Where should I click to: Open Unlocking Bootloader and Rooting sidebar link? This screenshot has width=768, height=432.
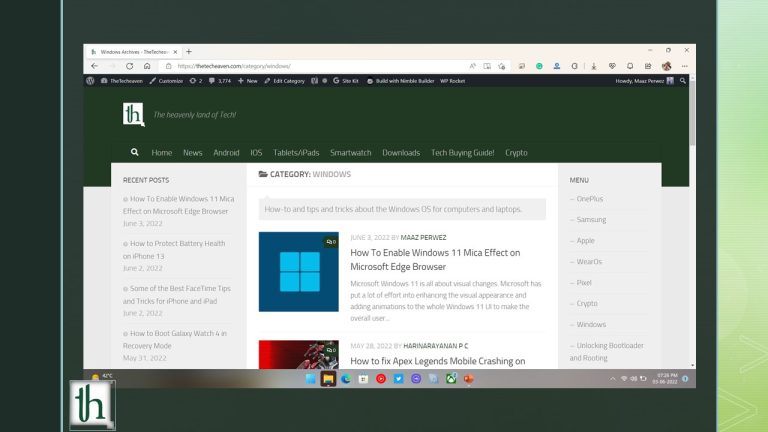point(606,352)
